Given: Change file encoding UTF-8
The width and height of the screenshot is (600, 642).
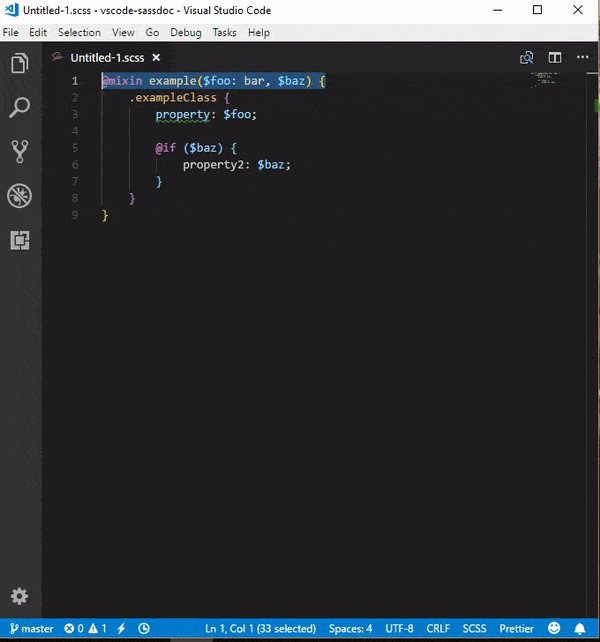Looking at the screenshot, I should (x=399, y=628).
